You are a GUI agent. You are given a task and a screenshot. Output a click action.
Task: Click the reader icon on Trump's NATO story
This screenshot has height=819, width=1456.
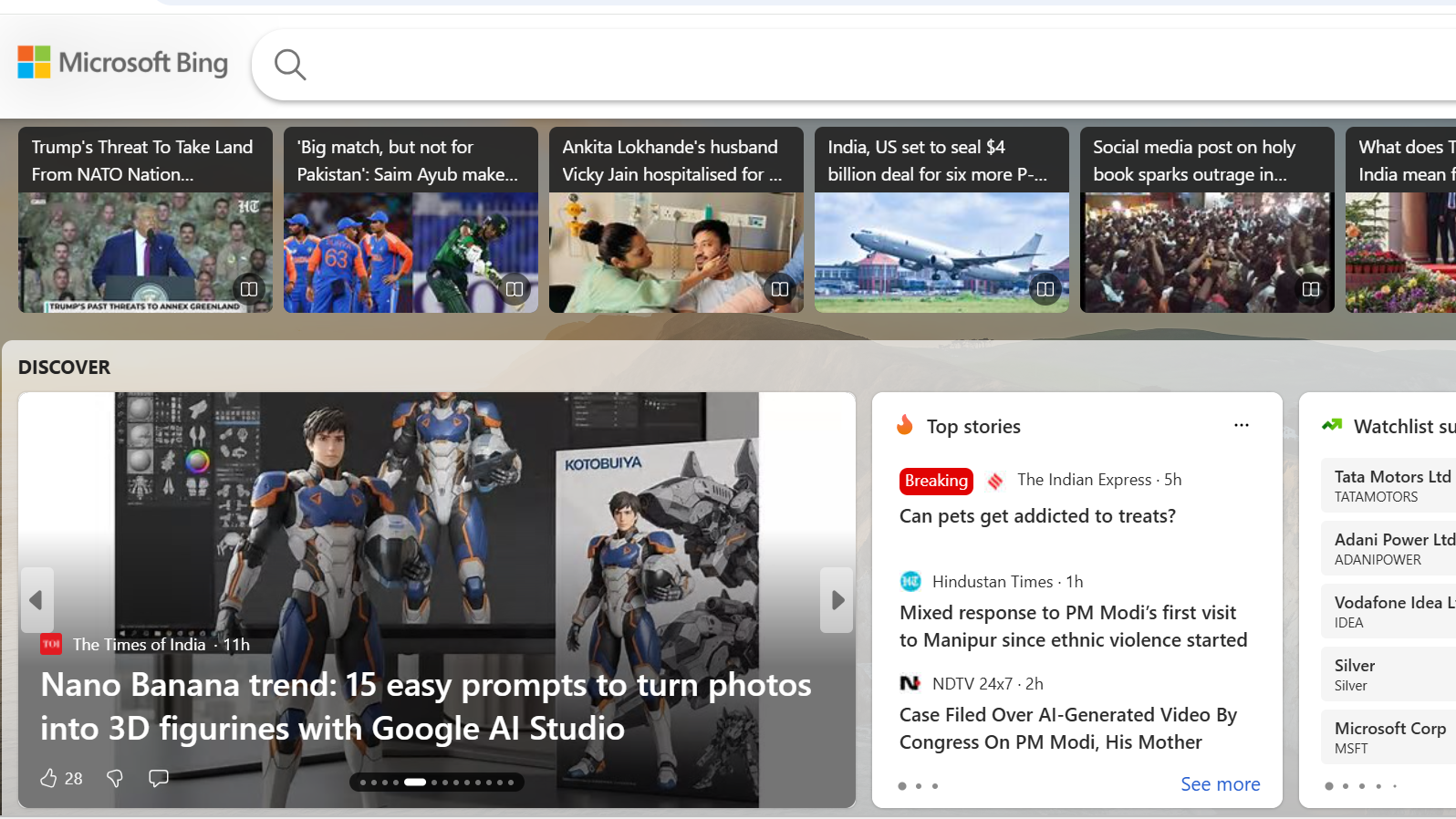point(248,289)
